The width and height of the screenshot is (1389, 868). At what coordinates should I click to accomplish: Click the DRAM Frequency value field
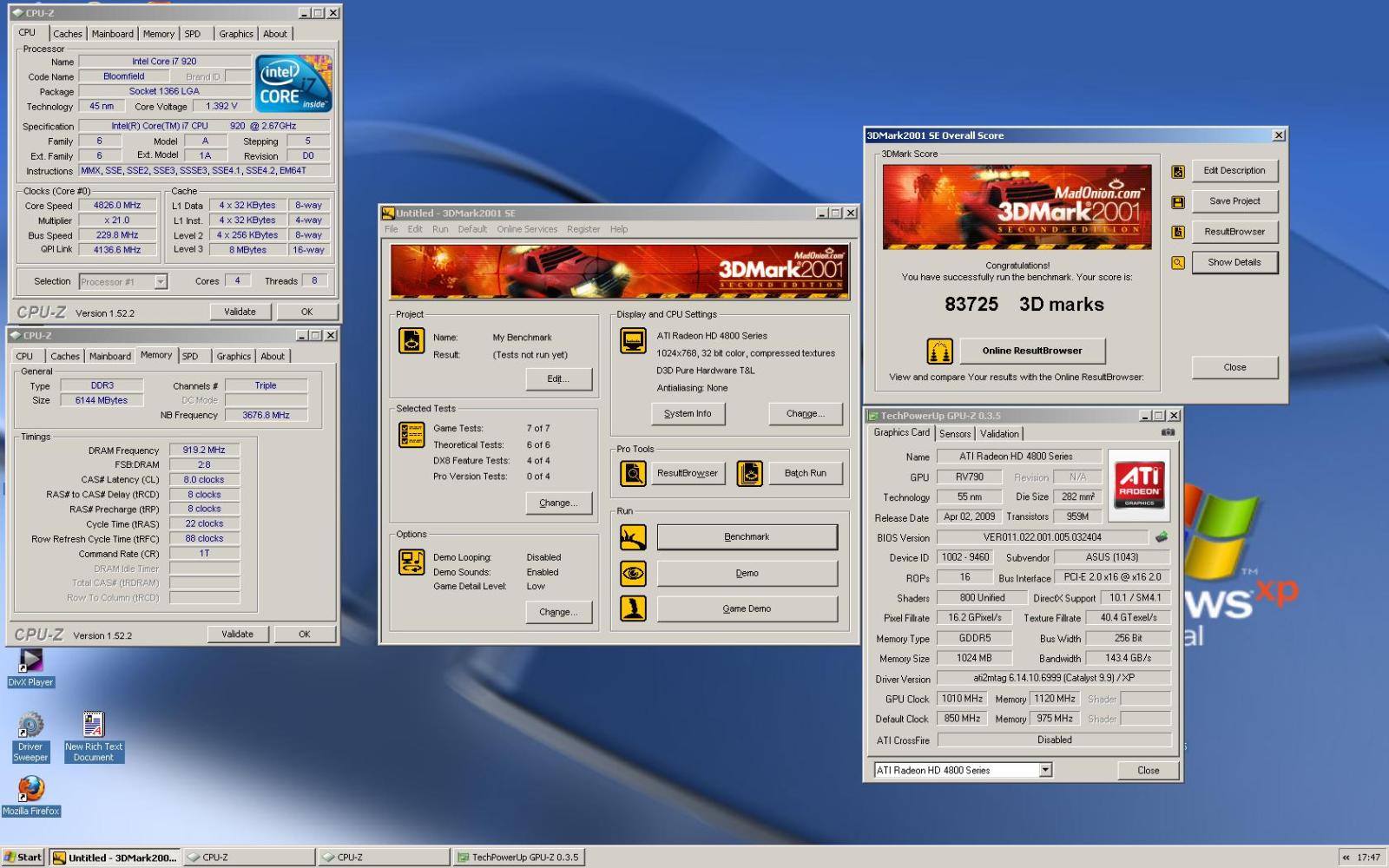[204, 450]
